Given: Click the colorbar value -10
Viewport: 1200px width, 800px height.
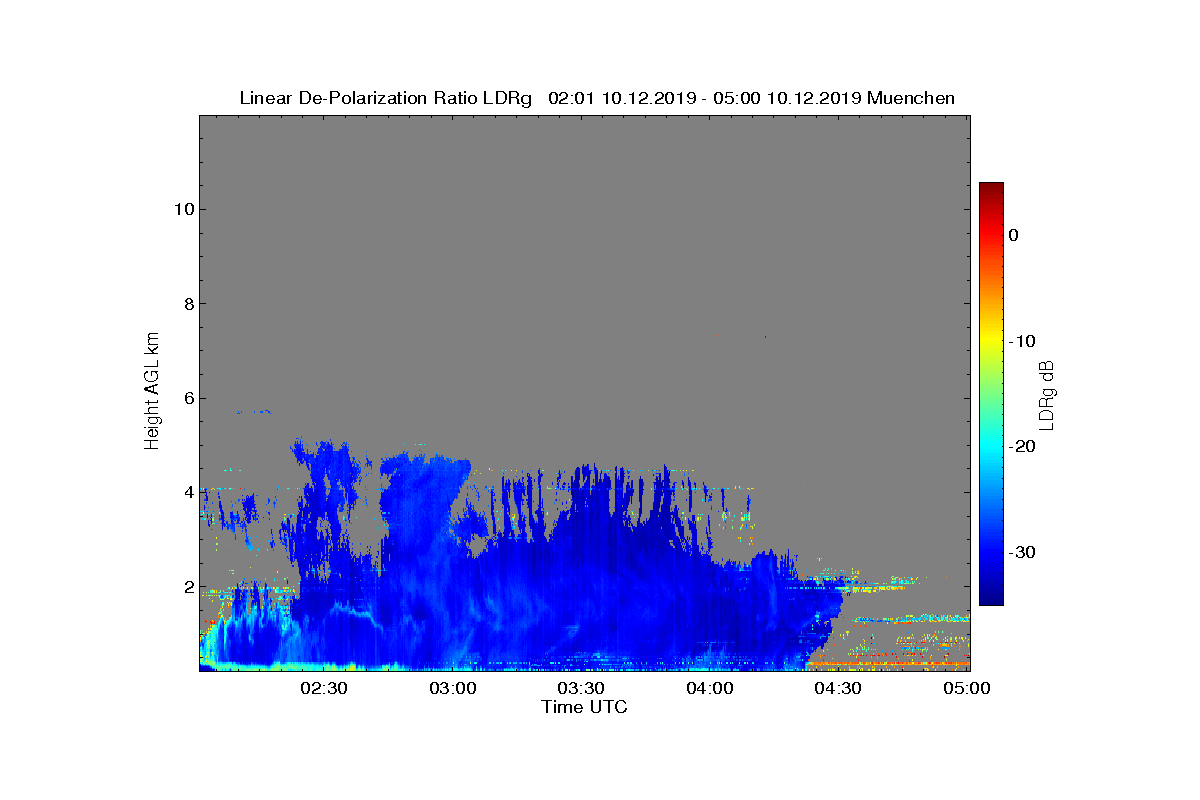Looking at the screenshot, I should click(x=1021, y=341).
